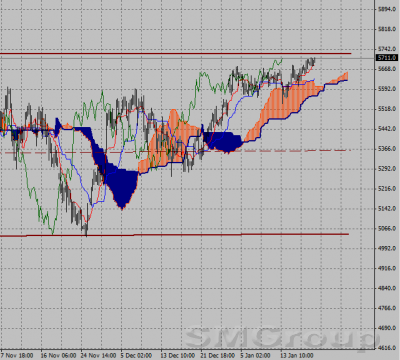Image resolution: width=400 pixels, height=360 pixels.
Task: Click the 21 Dec 18:00 time label
Action: [218, 355]
